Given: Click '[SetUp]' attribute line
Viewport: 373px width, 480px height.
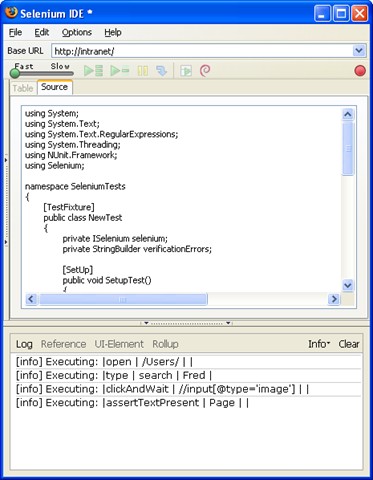Looking at the screenshot, I should click(x=78, y=270).
